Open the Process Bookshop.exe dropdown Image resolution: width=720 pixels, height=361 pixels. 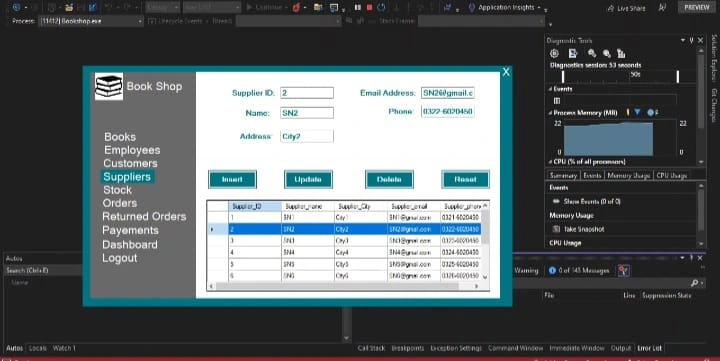(x=91, y=21)
